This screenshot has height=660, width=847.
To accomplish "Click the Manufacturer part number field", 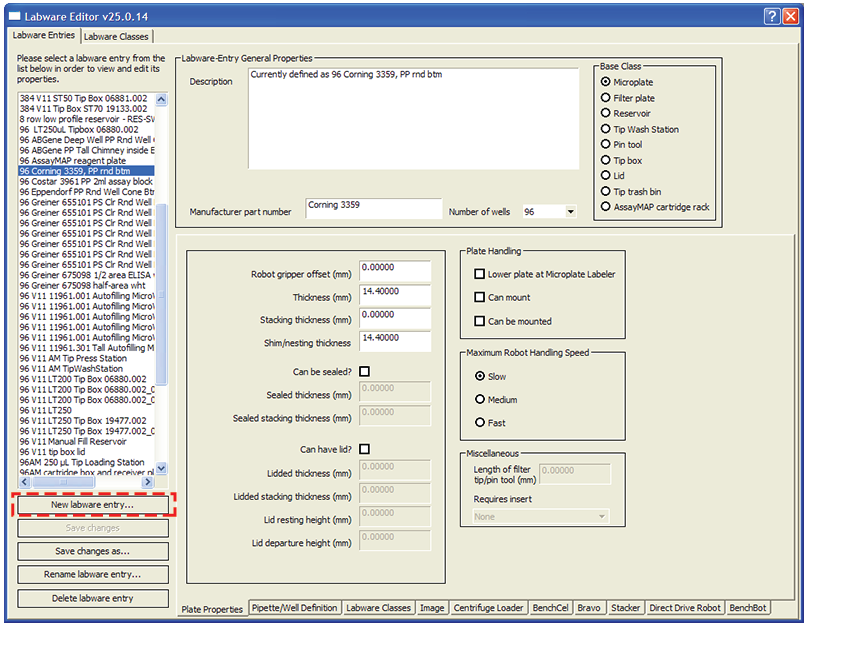I will pyautogui.click(x=373, y=207).
